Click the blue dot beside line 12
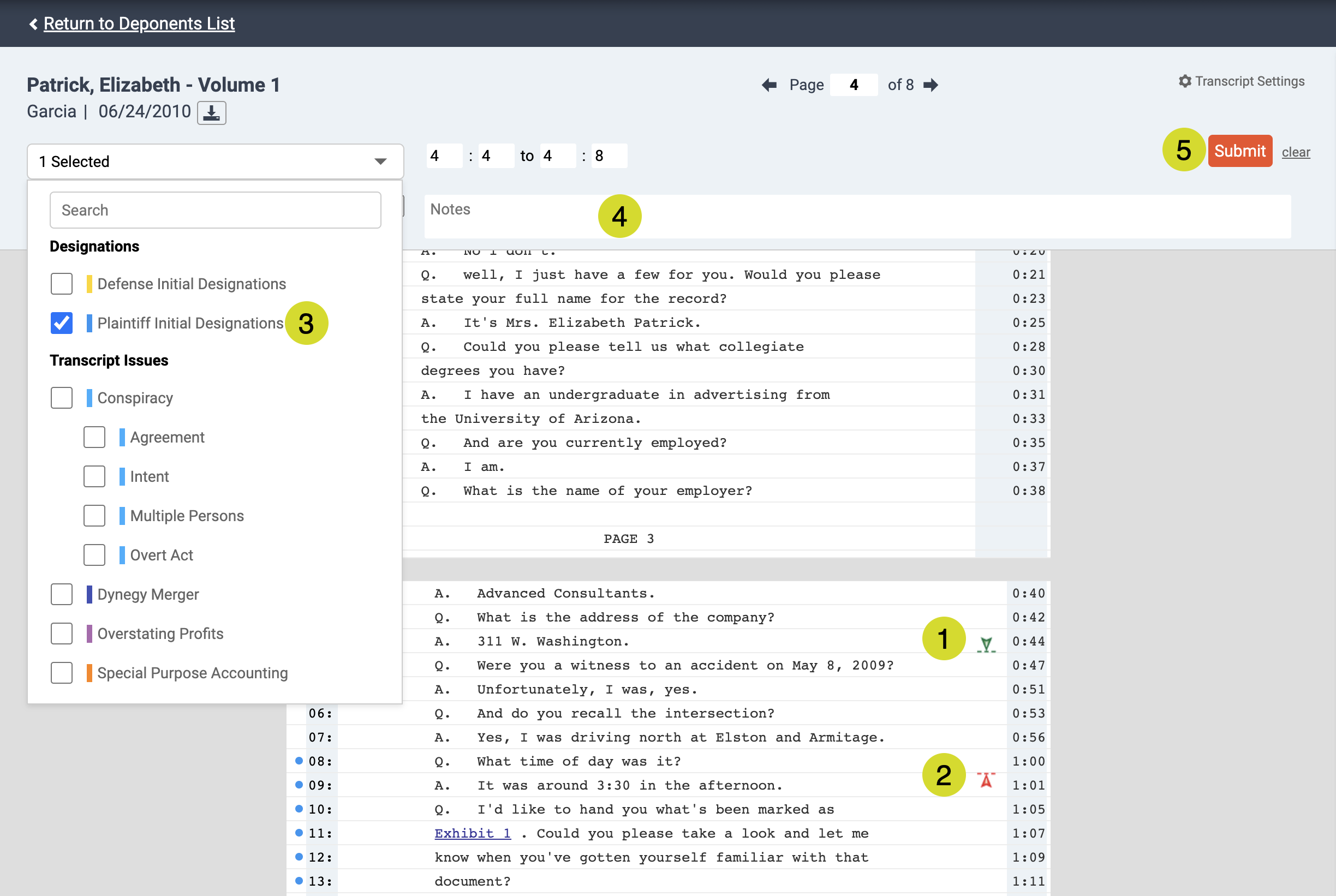Screen dimensions: 1336x896 tap(299, 857)
